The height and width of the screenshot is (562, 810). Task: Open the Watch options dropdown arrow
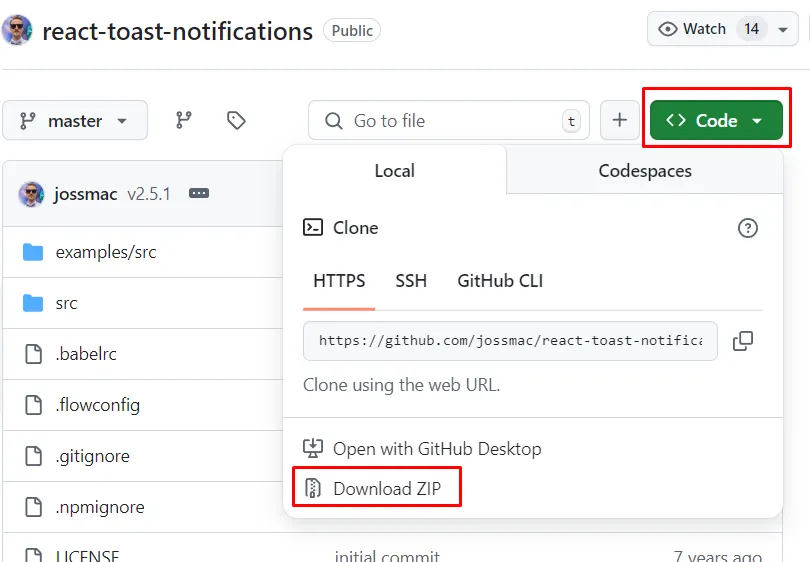pyautogui.click(x=783, y=29)
